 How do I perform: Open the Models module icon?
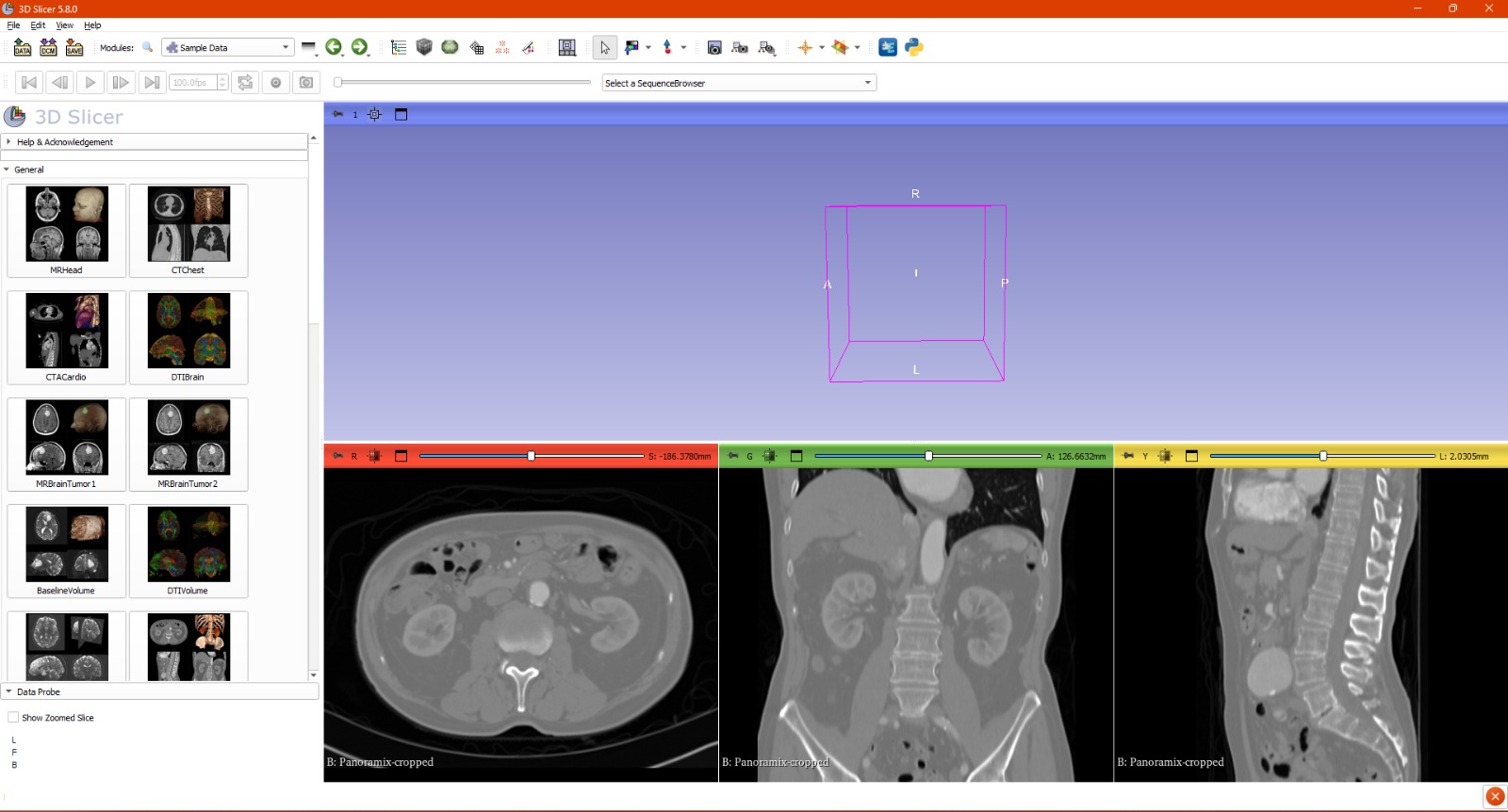[x=529, y=47]
